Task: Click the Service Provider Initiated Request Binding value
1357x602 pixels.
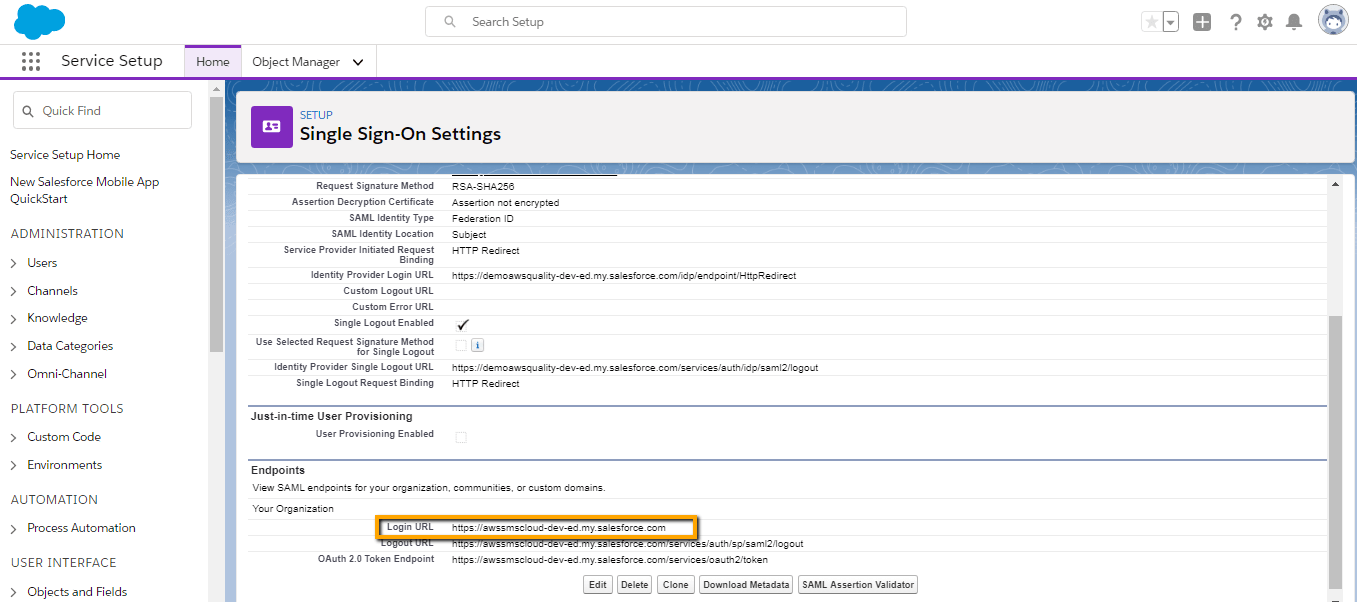Action: click(x=486, y=251)
